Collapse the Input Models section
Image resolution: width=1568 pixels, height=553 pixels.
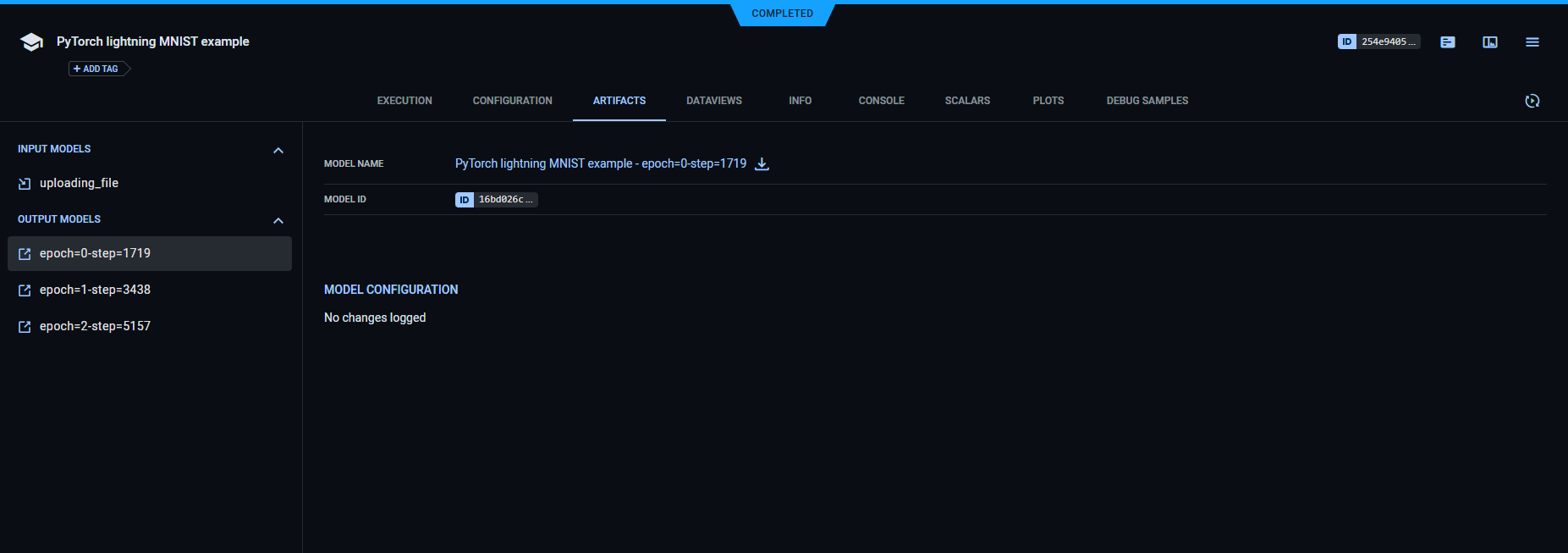coord(278,151)
